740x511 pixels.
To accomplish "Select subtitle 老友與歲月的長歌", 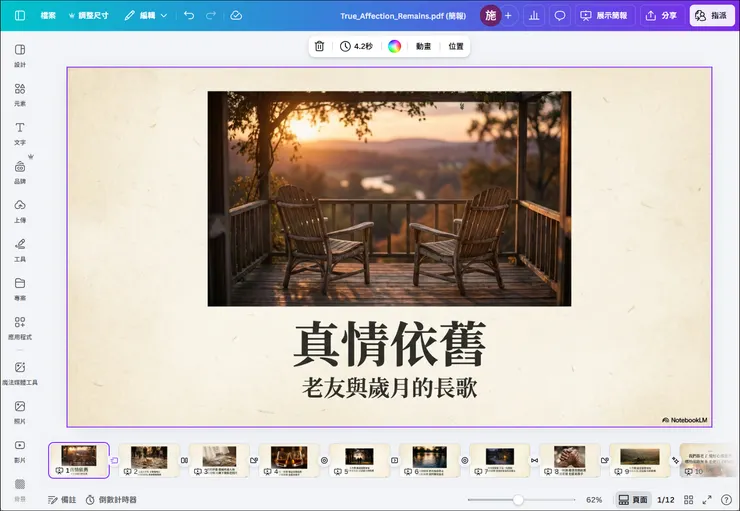I will pyautogui.click(x=389, y=388).
